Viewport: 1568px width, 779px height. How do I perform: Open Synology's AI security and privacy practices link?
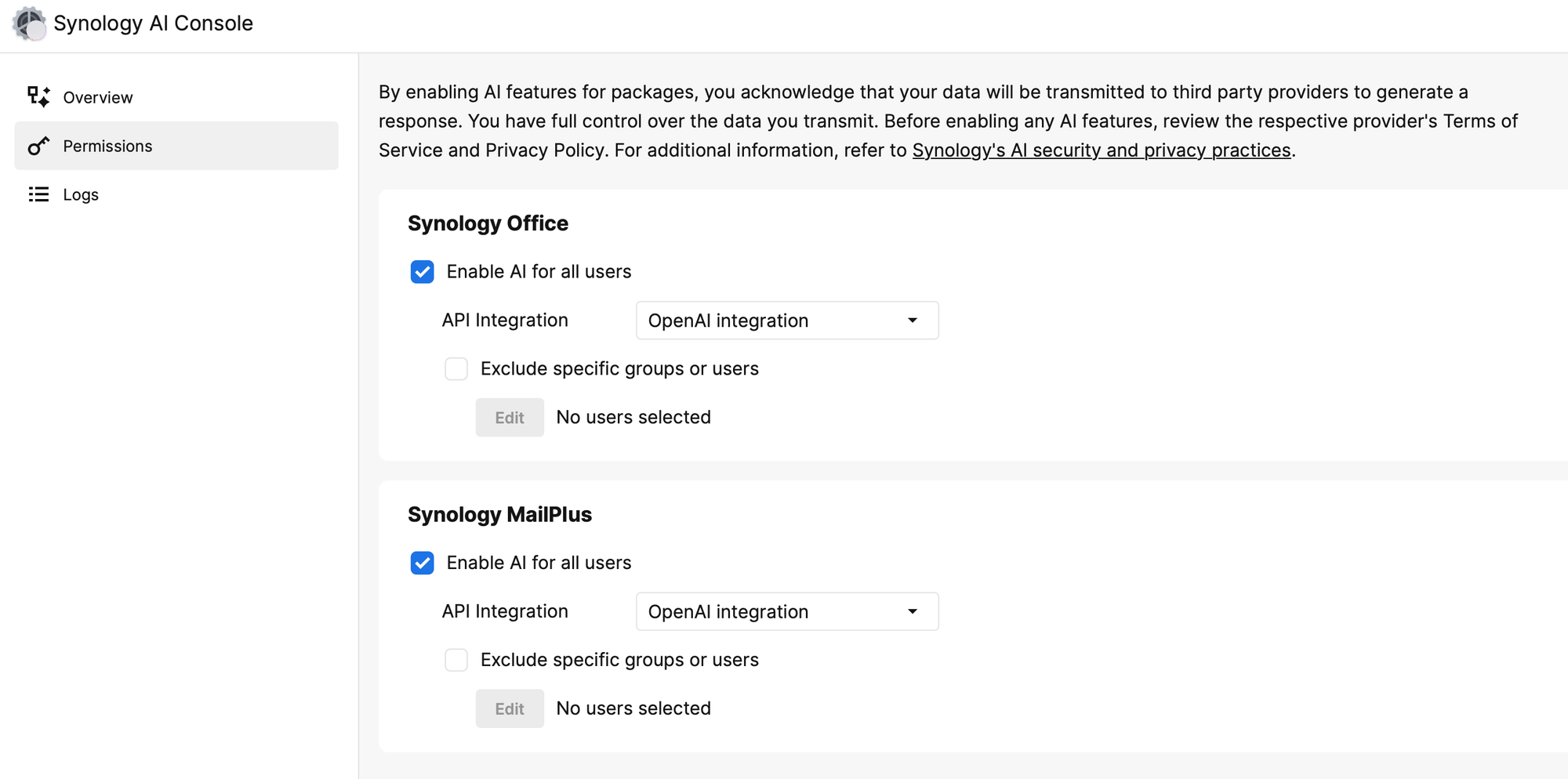click(1102, 150)
